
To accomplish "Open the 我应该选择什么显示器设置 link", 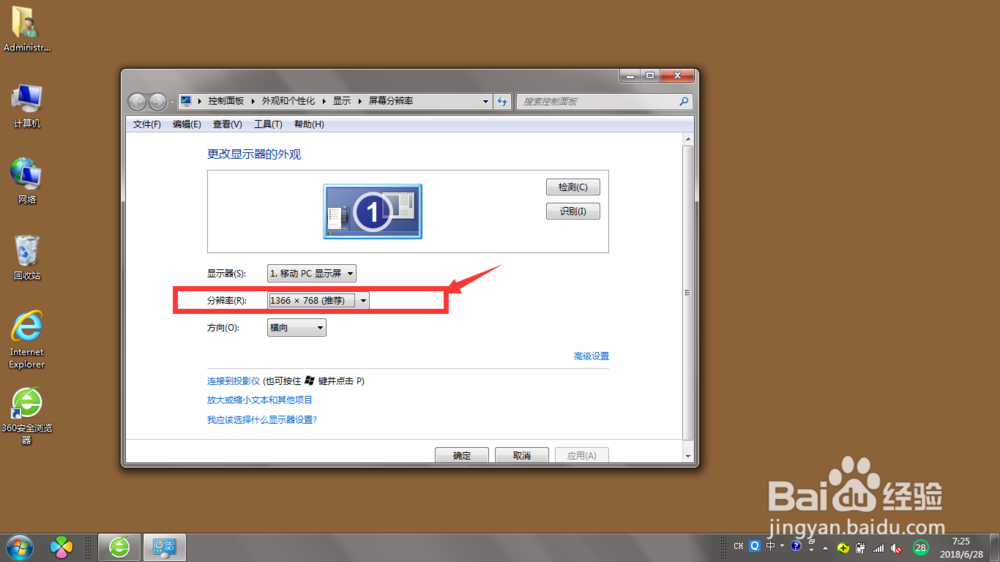I will [x=262, y=420].
